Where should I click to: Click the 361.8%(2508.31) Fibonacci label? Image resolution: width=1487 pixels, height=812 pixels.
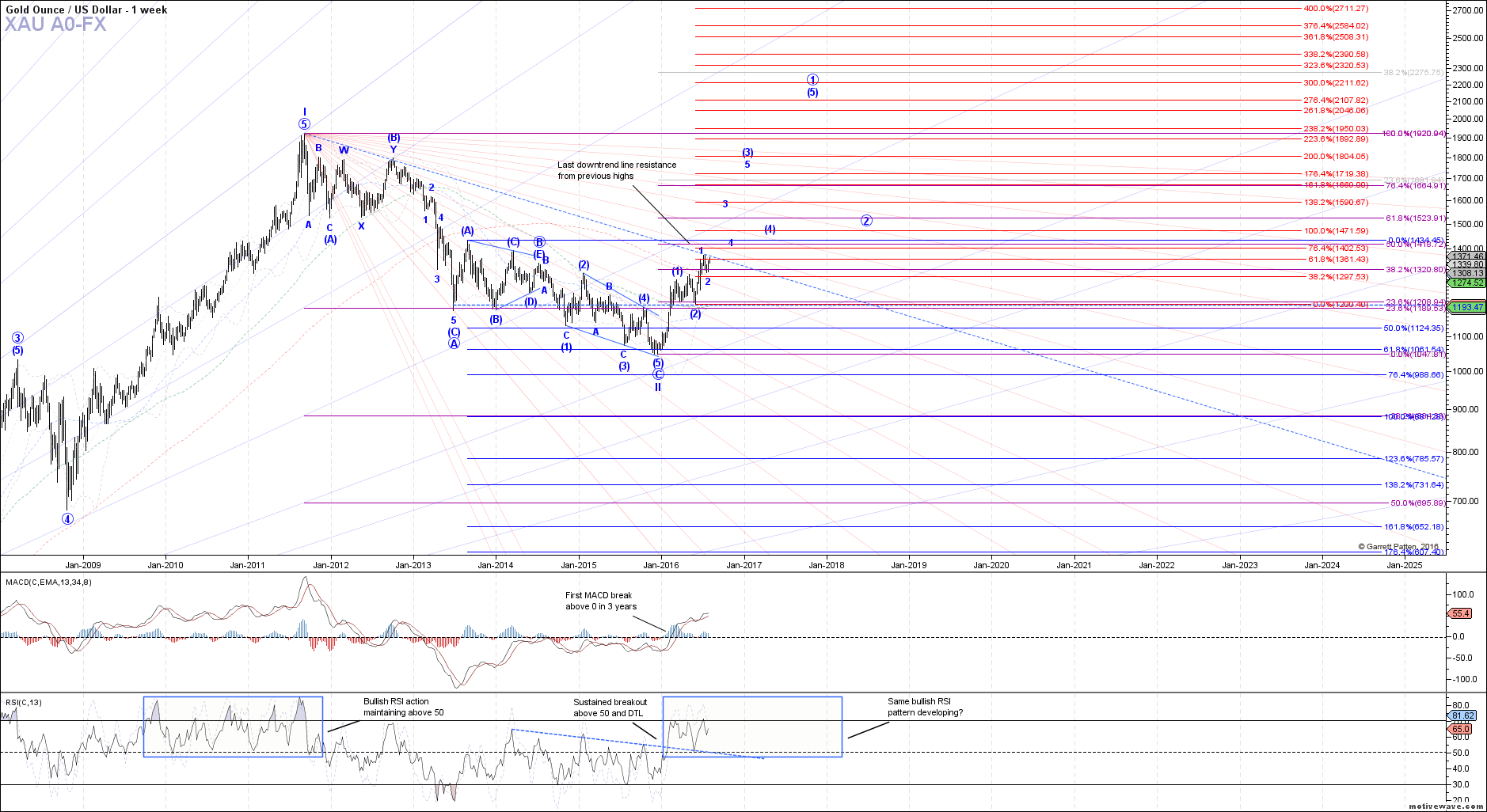click(1336, 37)
